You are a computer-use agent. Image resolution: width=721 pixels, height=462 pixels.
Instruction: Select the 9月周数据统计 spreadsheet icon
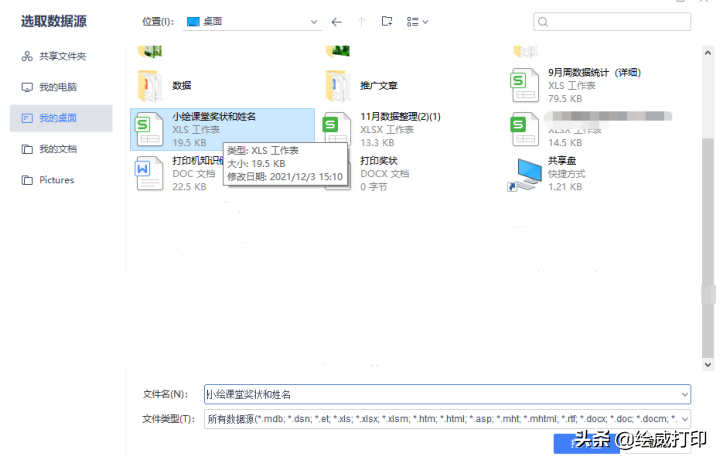[525, 85]
